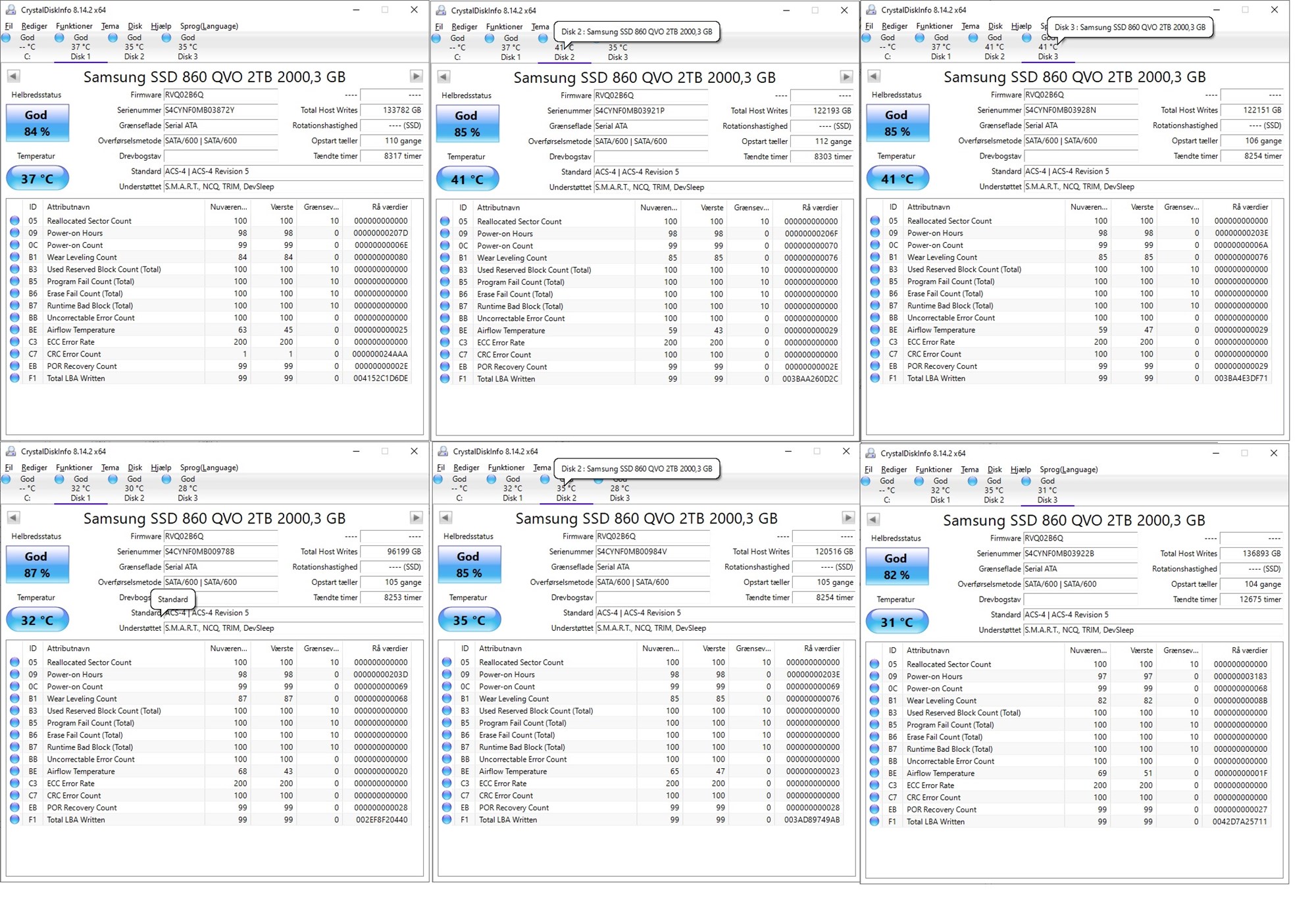Open Rediger menu in the 87 % health window

point(34,468)
